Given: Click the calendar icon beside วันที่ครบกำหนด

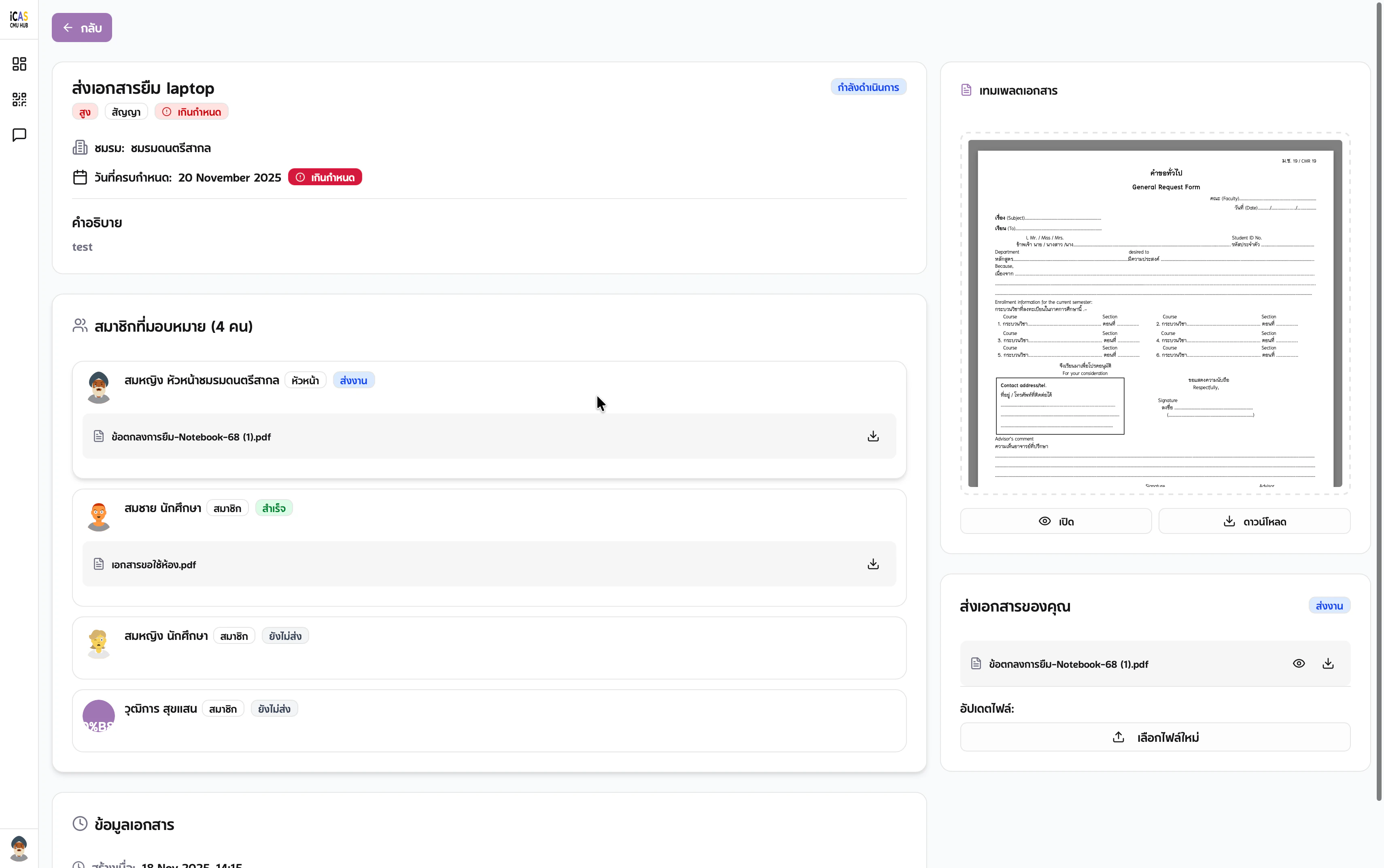Looking at the screenshot, I should tap(80, 178).
